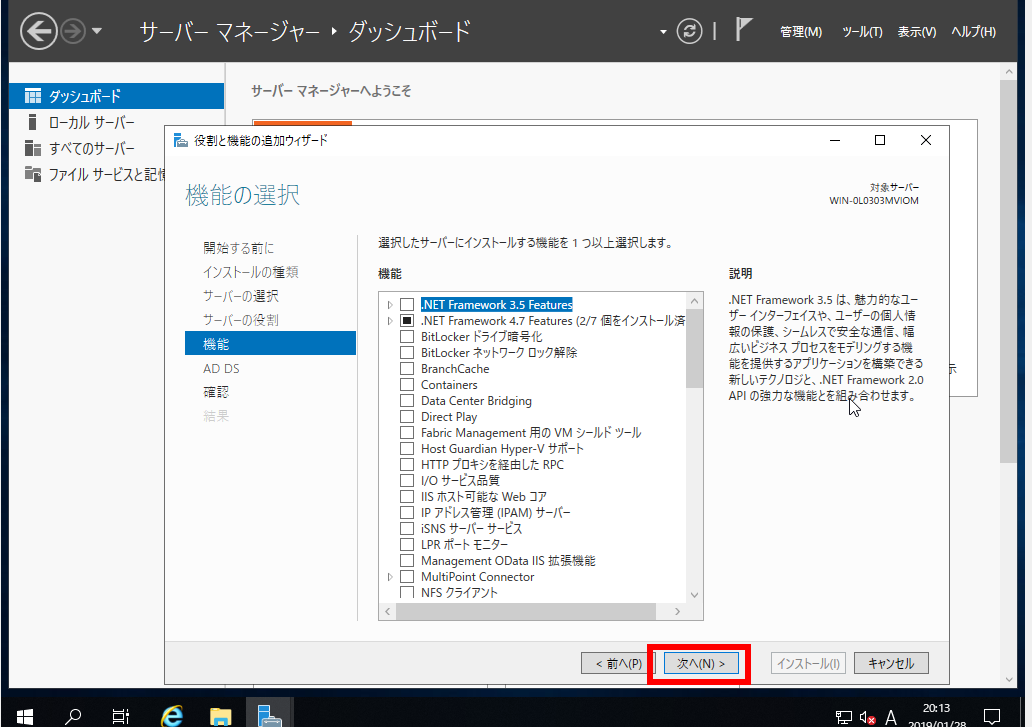Image resolution: width=1032 pixels, height=727 pixels.
Task: Check iSNS サーバー サービス checkbox
Action: coord(407,529)
